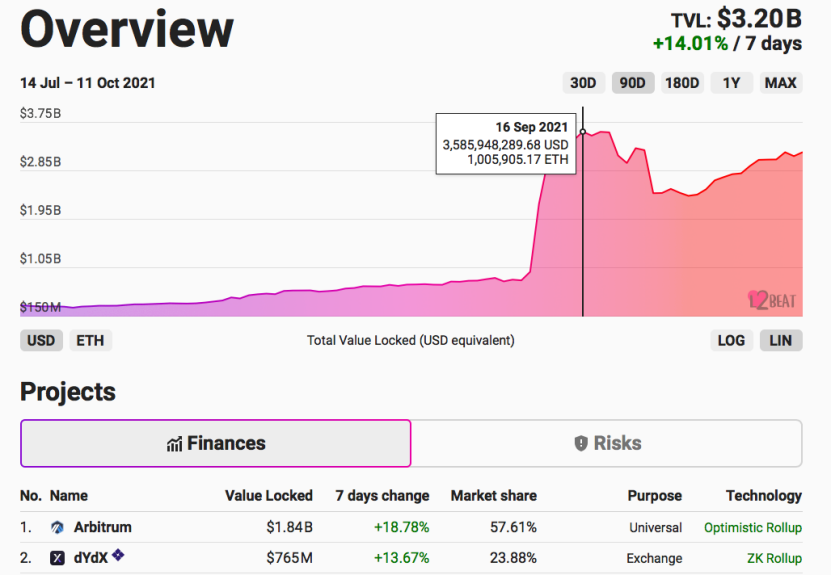The height and width of the screenshot is (575, 831).
Task: Click the purple diamond badge beside dYdX
Action: click(118, 554)
